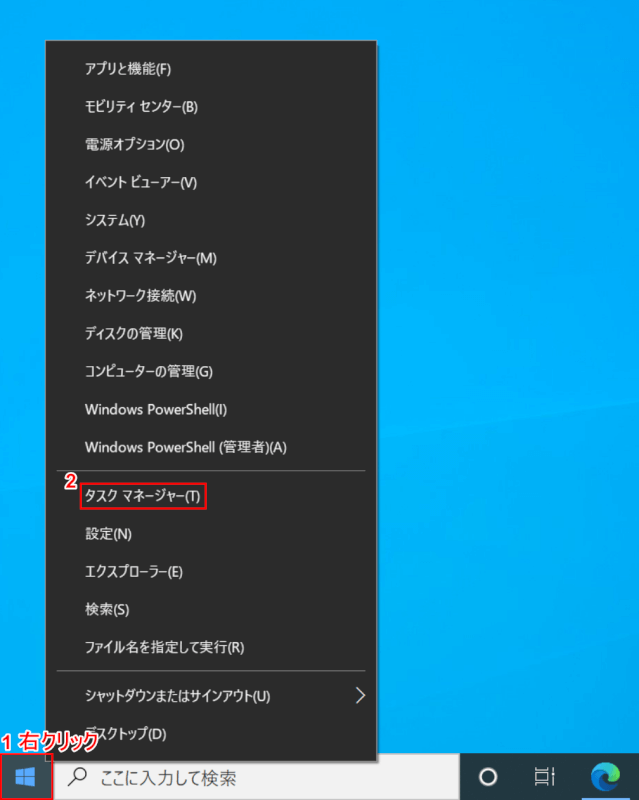This screenshot has height=800, width=639.
Task: Expand シャットダウンまたはサインアウト(U) submenu
Action: tap(211, 695)
